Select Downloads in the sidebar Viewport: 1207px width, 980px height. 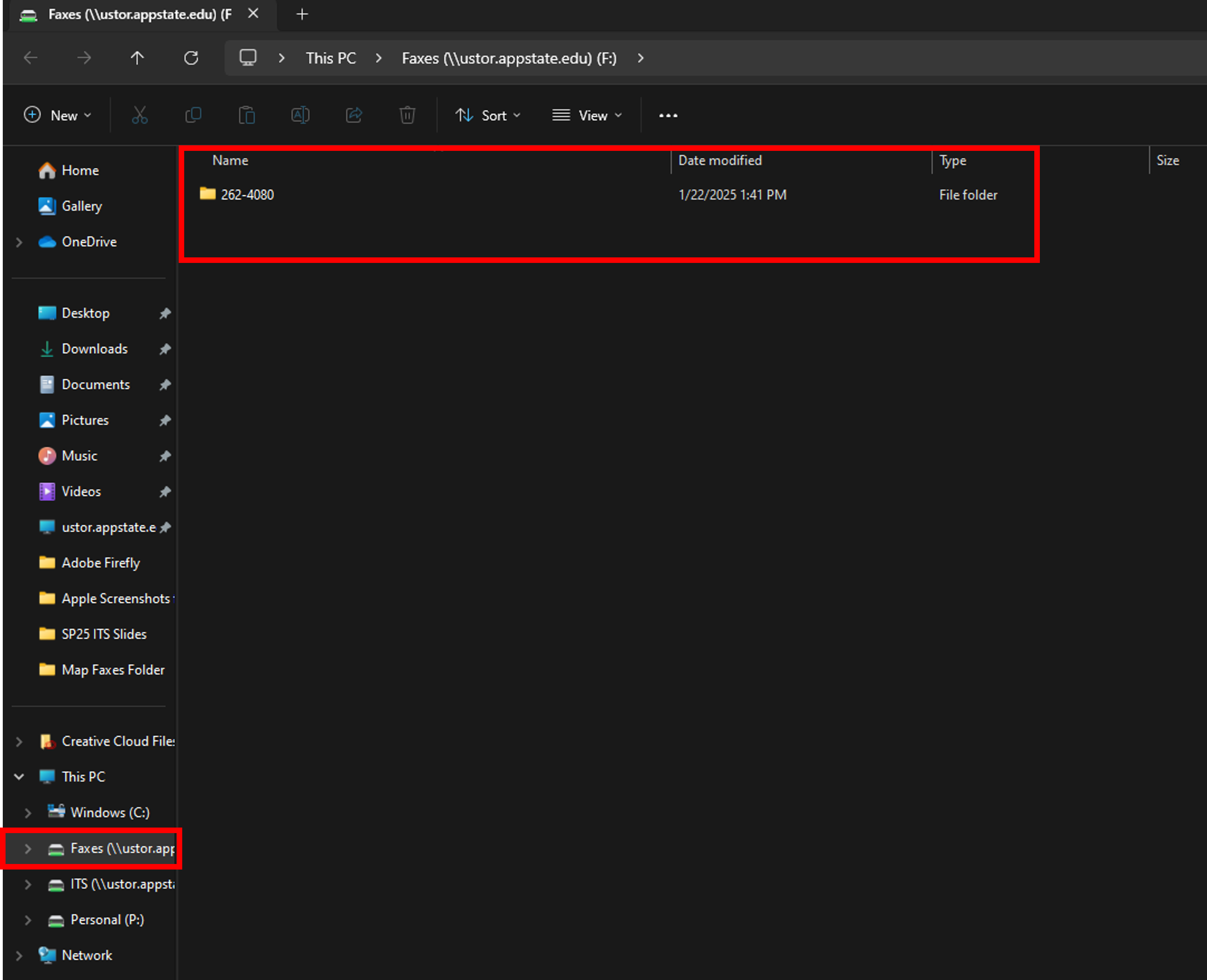pyautogui.click(x=94, y=349)
